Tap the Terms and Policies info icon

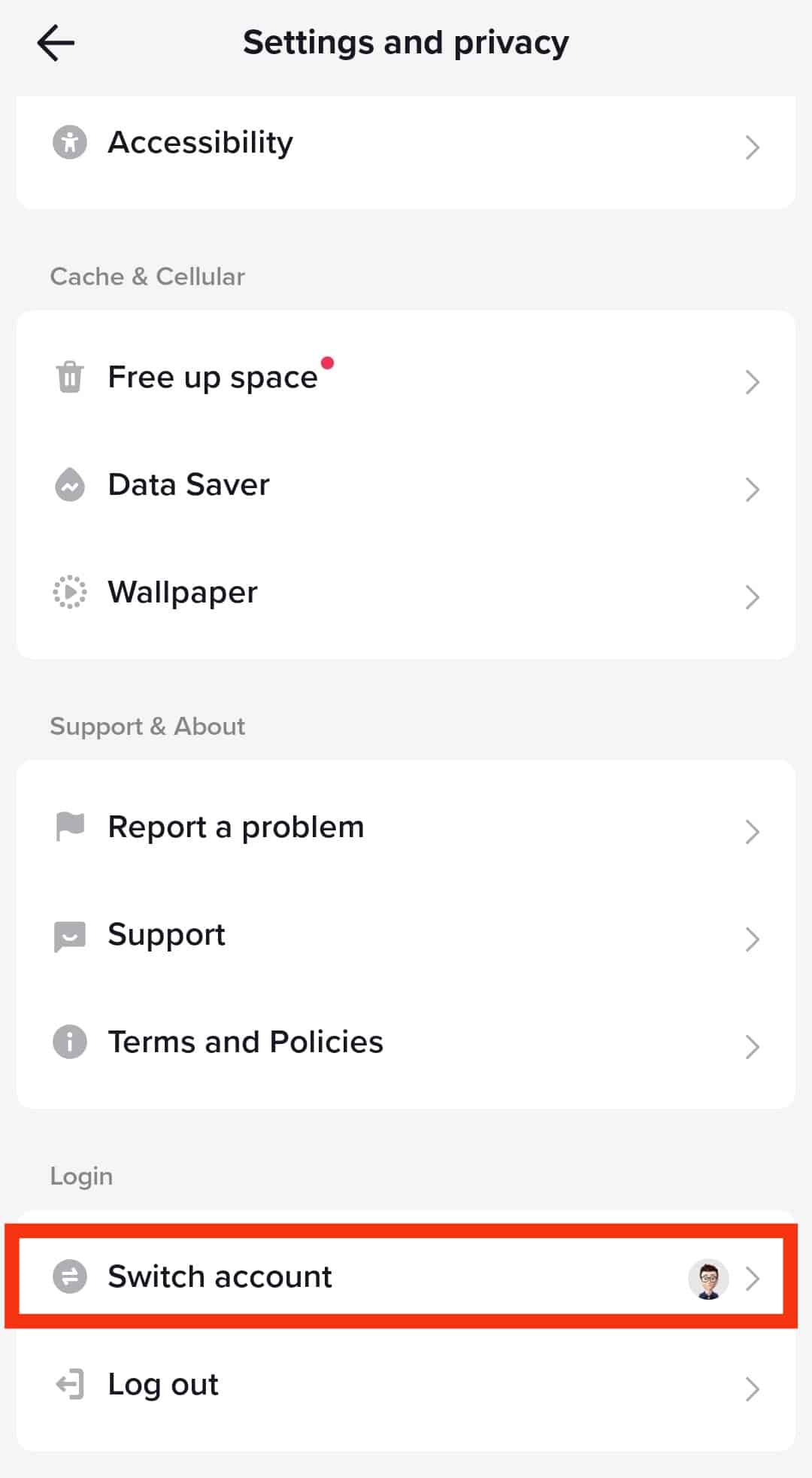click(70, 1042)
